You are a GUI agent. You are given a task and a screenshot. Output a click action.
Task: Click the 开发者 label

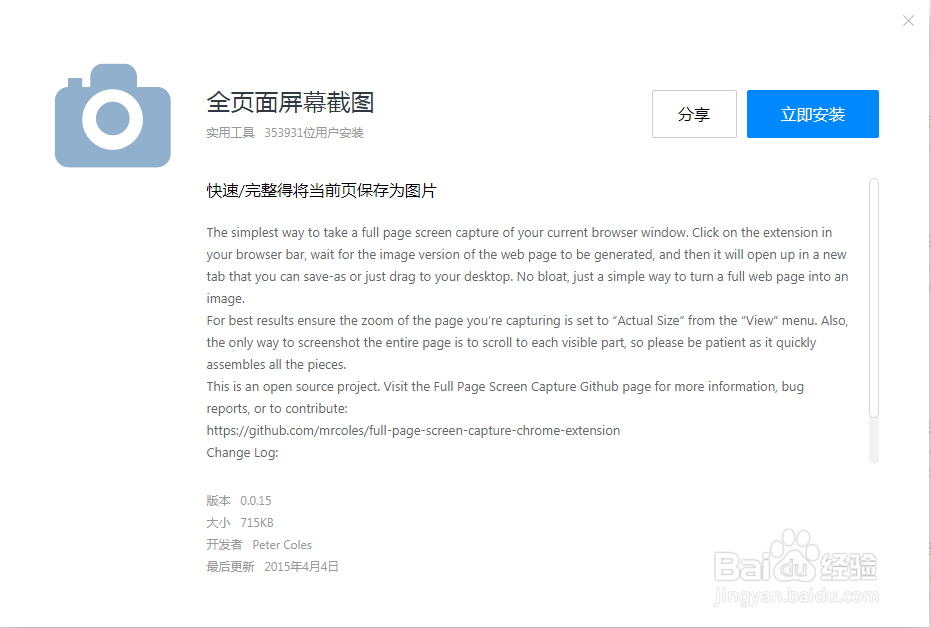pos(224,544)
